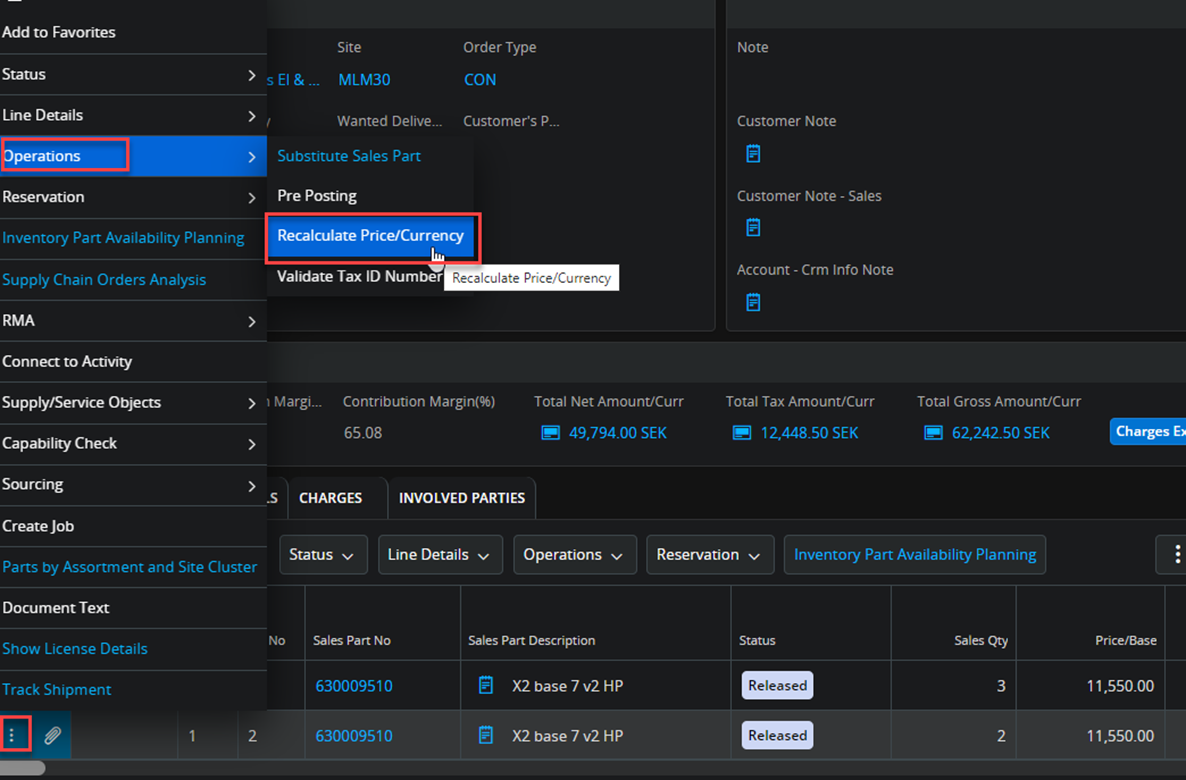Click the paperclip attachment icon in the bottom row
Image resolution: width=1186 pixels, height=780 pixels.
(52, 736)
